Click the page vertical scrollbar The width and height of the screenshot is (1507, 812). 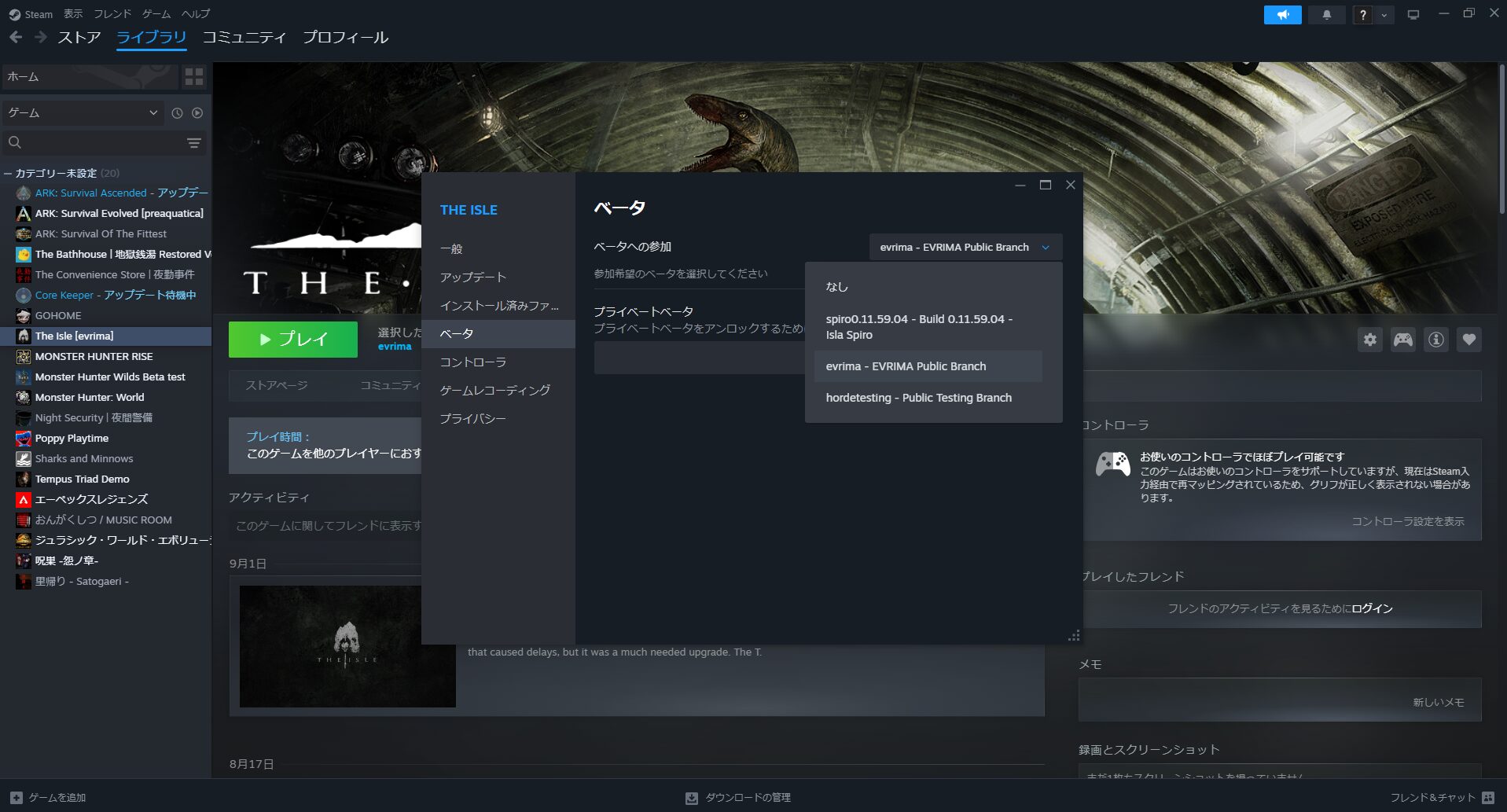point(1502,138)
